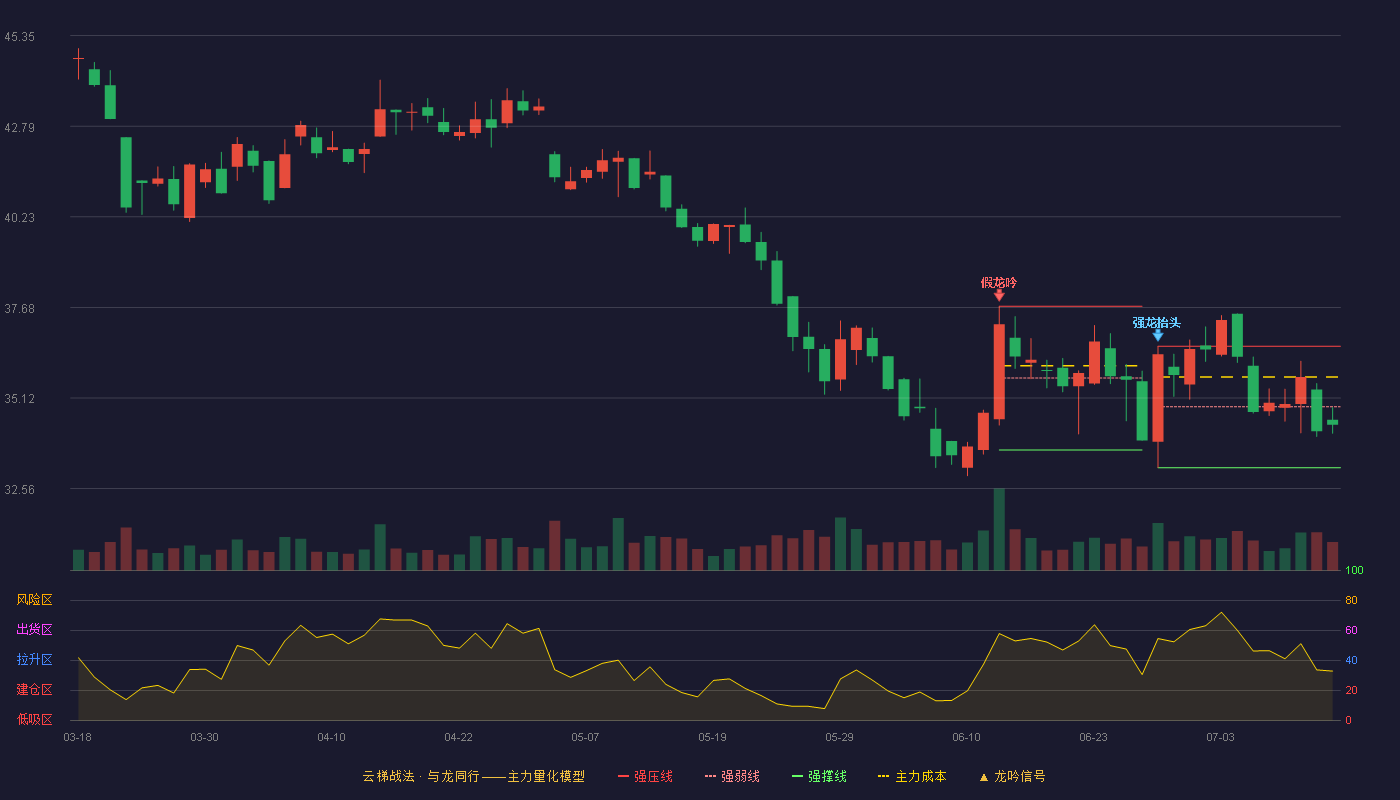Click the 04-10 date label
Viewport: 1400px width, 800px height.
(x=331, y=737)
